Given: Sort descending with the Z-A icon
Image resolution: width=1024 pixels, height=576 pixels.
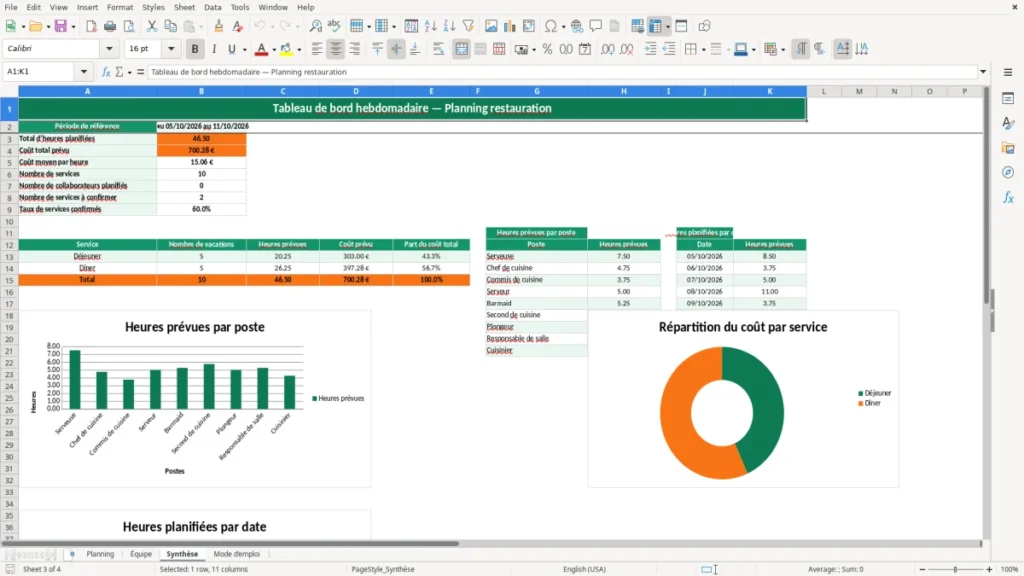Looking at the screenshot, I should click(449, 26).
